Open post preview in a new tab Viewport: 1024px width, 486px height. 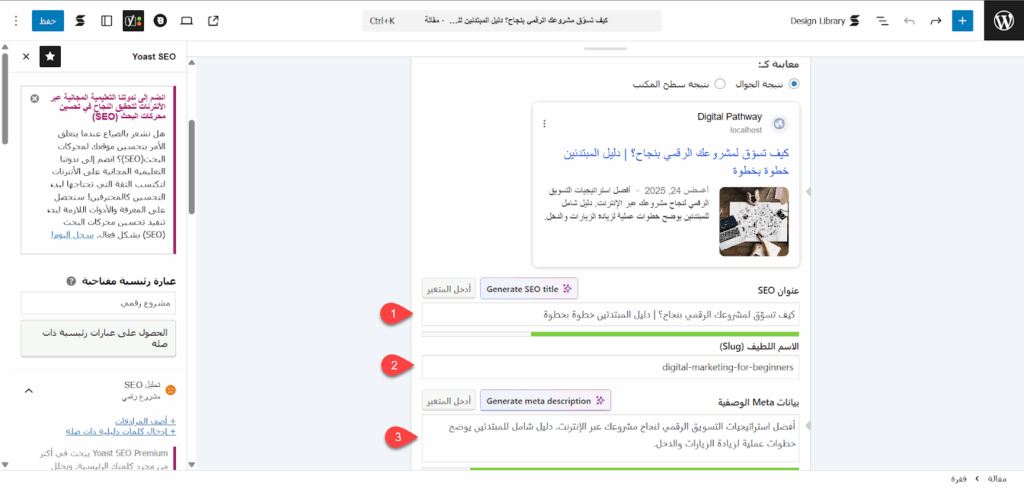[213, 20]
